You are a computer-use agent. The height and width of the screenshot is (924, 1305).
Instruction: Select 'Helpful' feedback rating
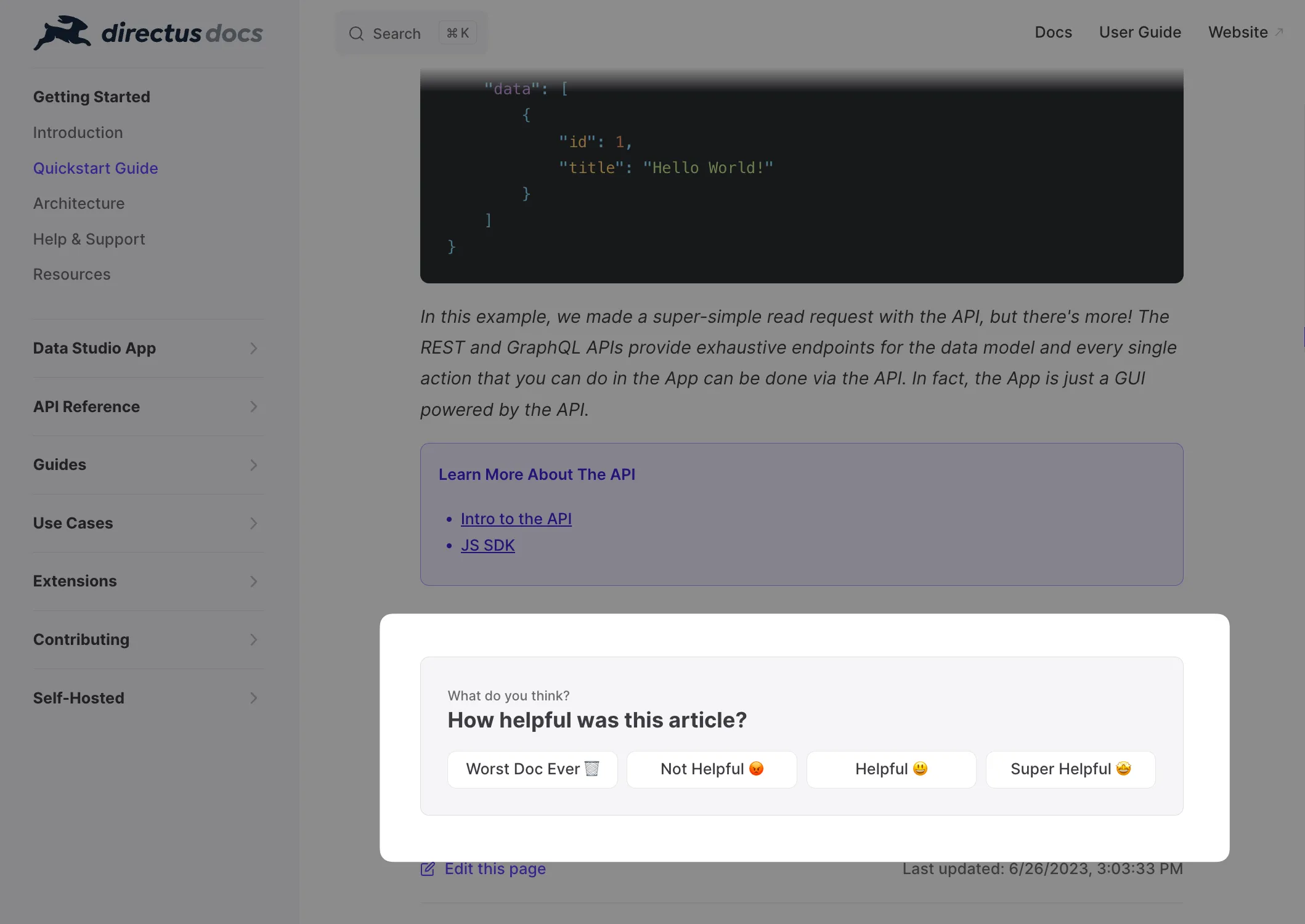pyautogui.click(x=891, y=769)
